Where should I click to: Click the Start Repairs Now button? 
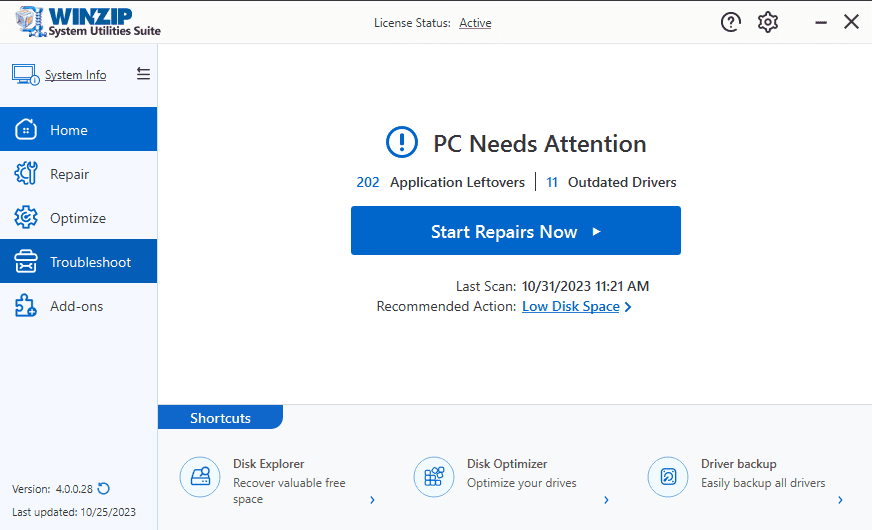pos(516,231)
